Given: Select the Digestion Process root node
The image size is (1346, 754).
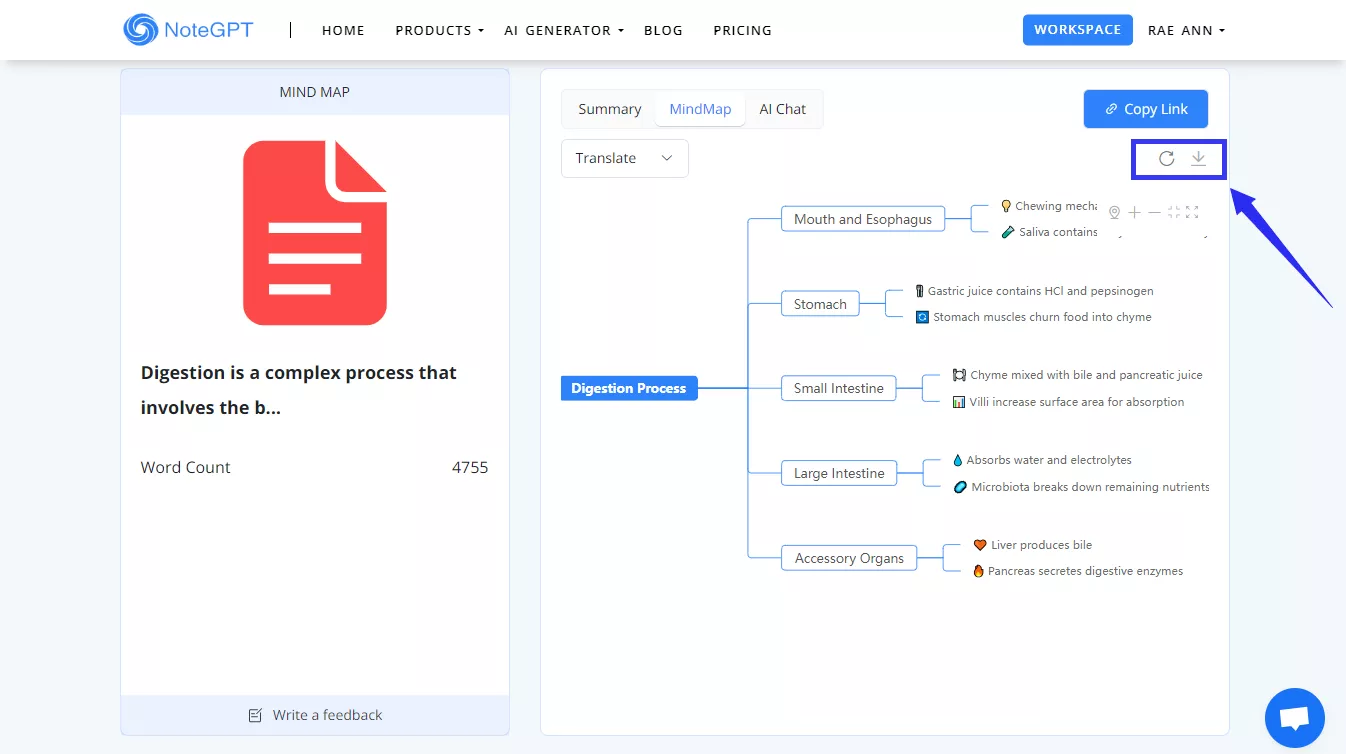Looking at the screenshot, I should pos(628,388).
